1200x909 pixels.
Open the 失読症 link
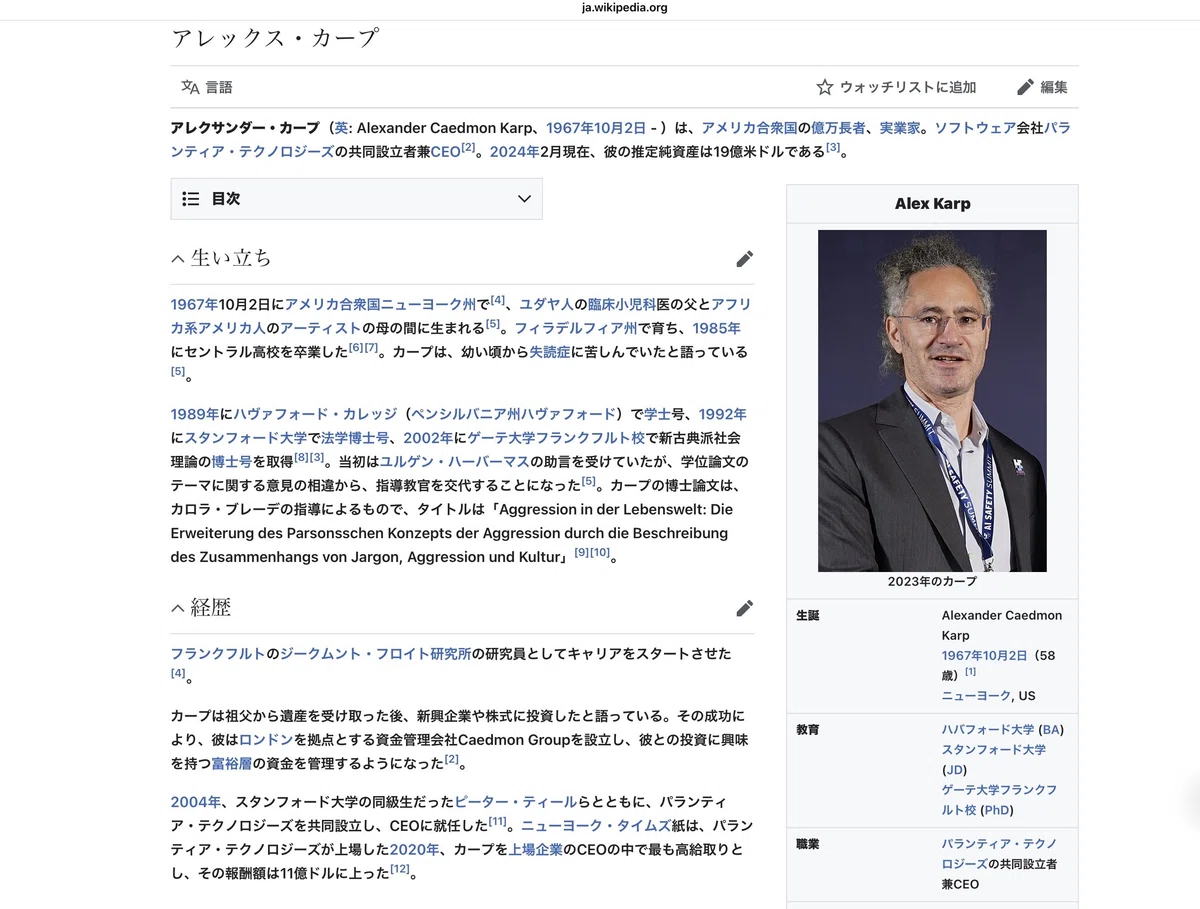coord(549,352)
